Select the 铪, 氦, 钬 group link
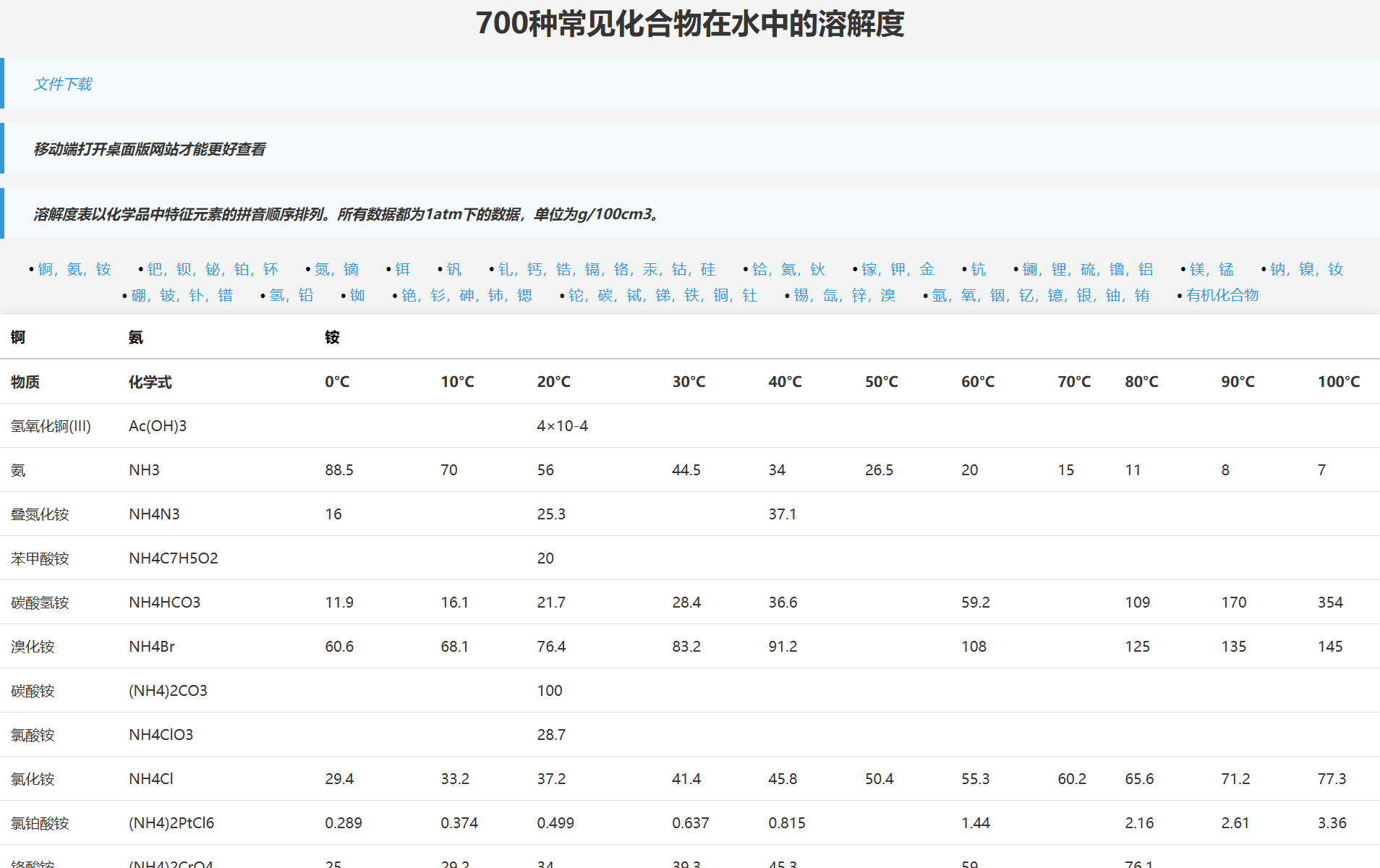The width and height of the screenshot is (1380, 868). (788, 268)
